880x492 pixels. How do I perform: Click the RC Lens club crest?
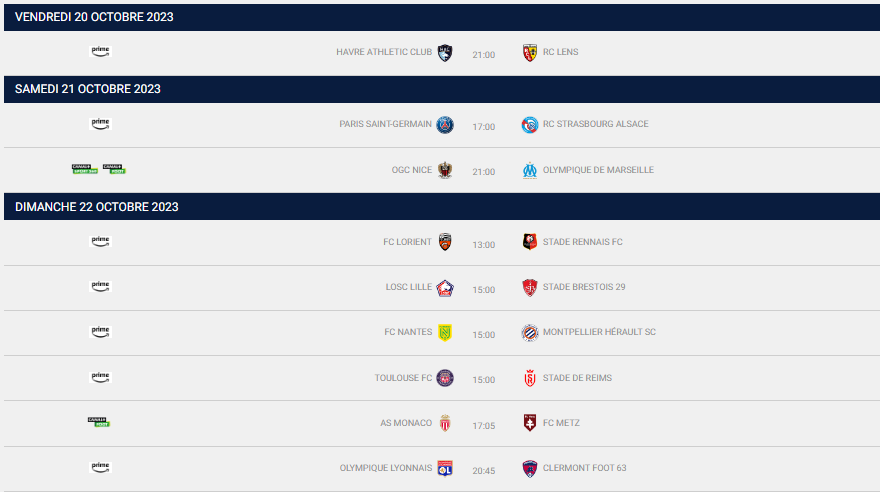point(530,53)
